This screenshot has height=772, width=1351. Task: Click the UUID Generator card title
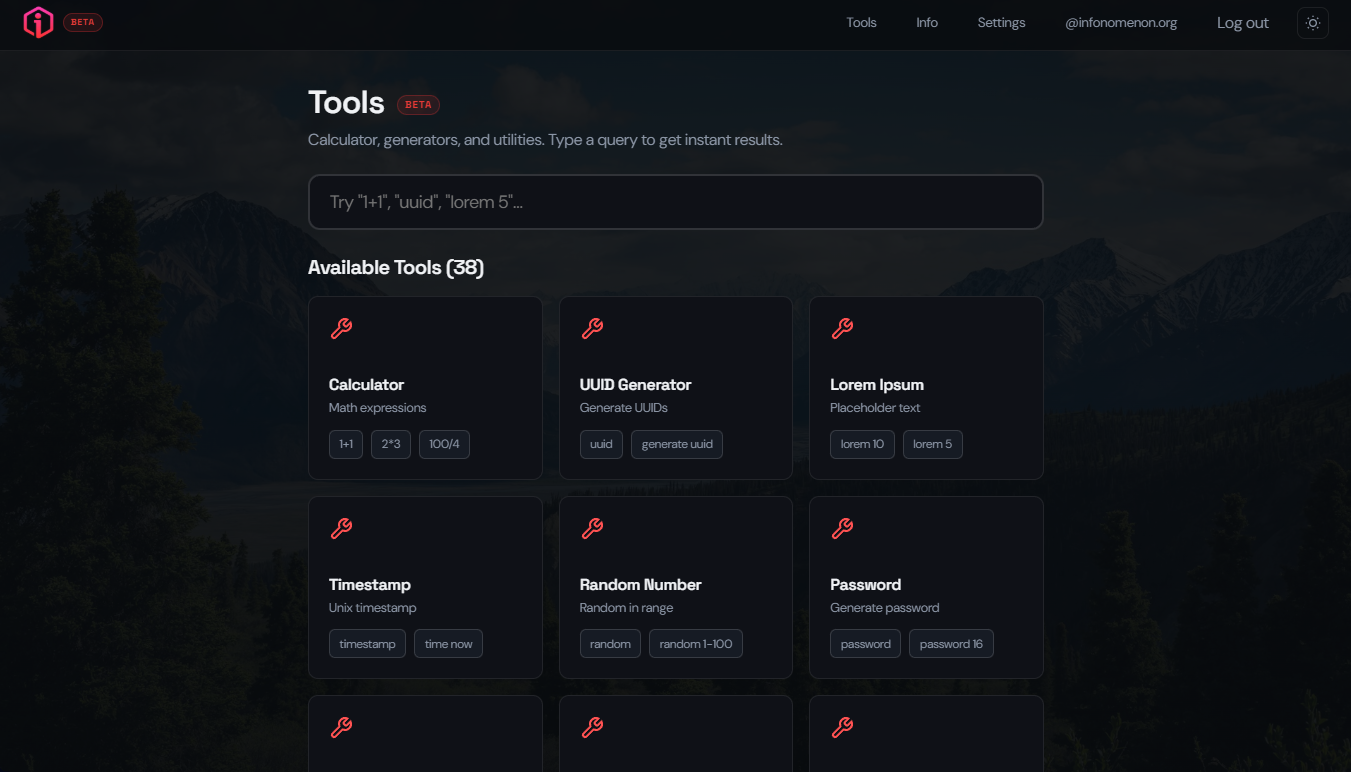(635, 385)
